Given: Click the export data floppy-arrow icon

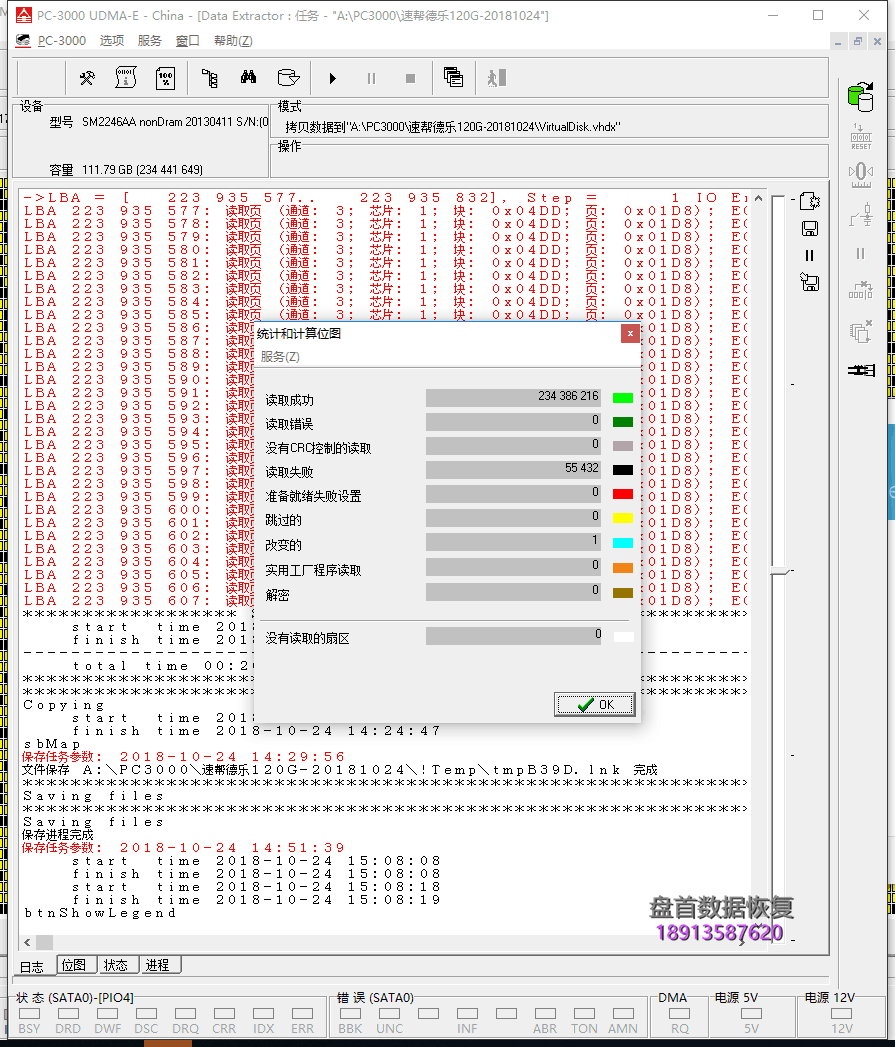Looking at the screenshot, I should [809, 283].
